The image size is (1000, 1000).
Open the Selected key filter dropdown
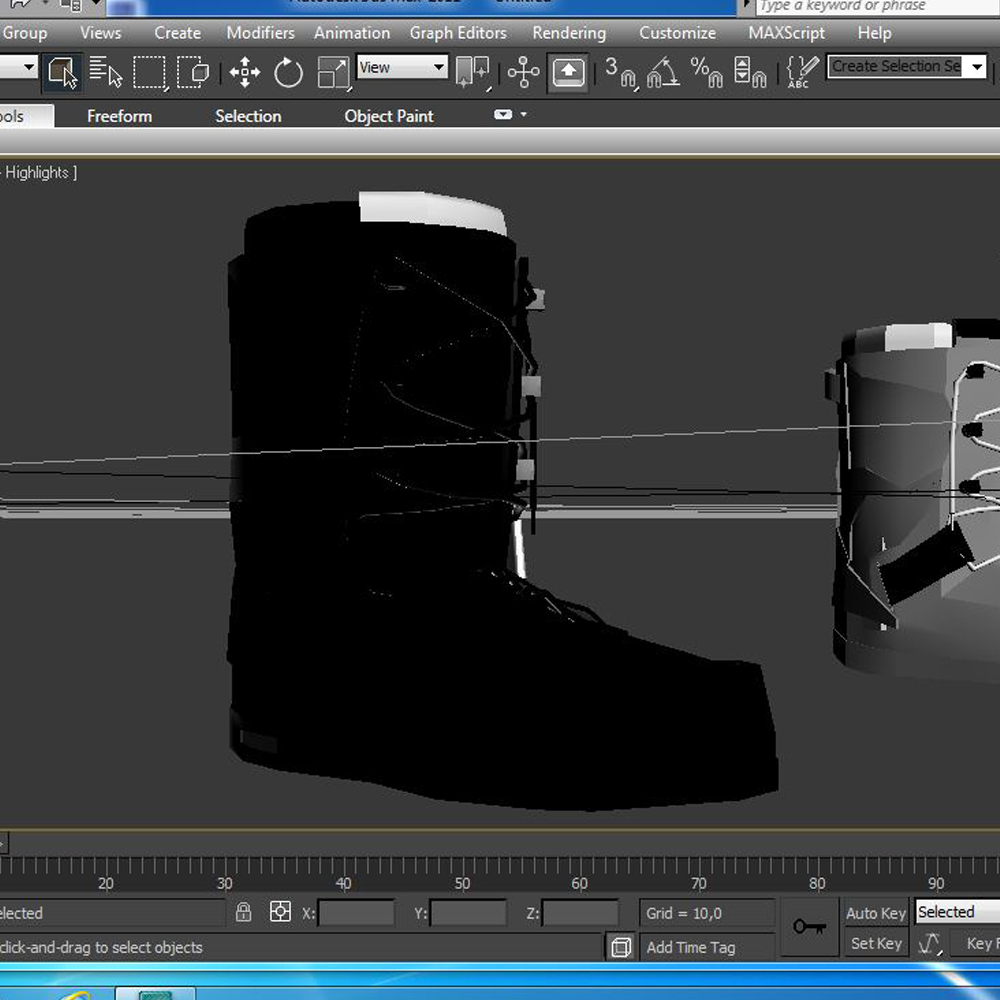[957, 912]
